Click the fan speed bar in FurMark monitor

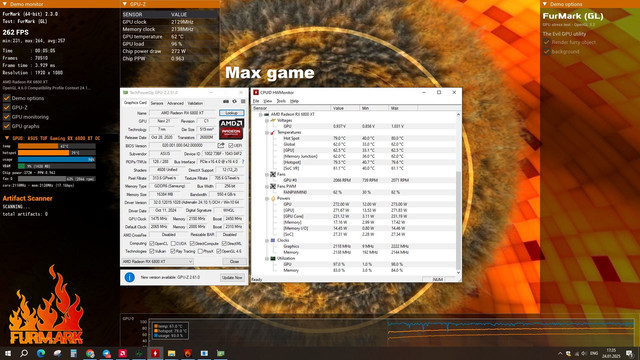pyautogui.click(x=56, y=179)
